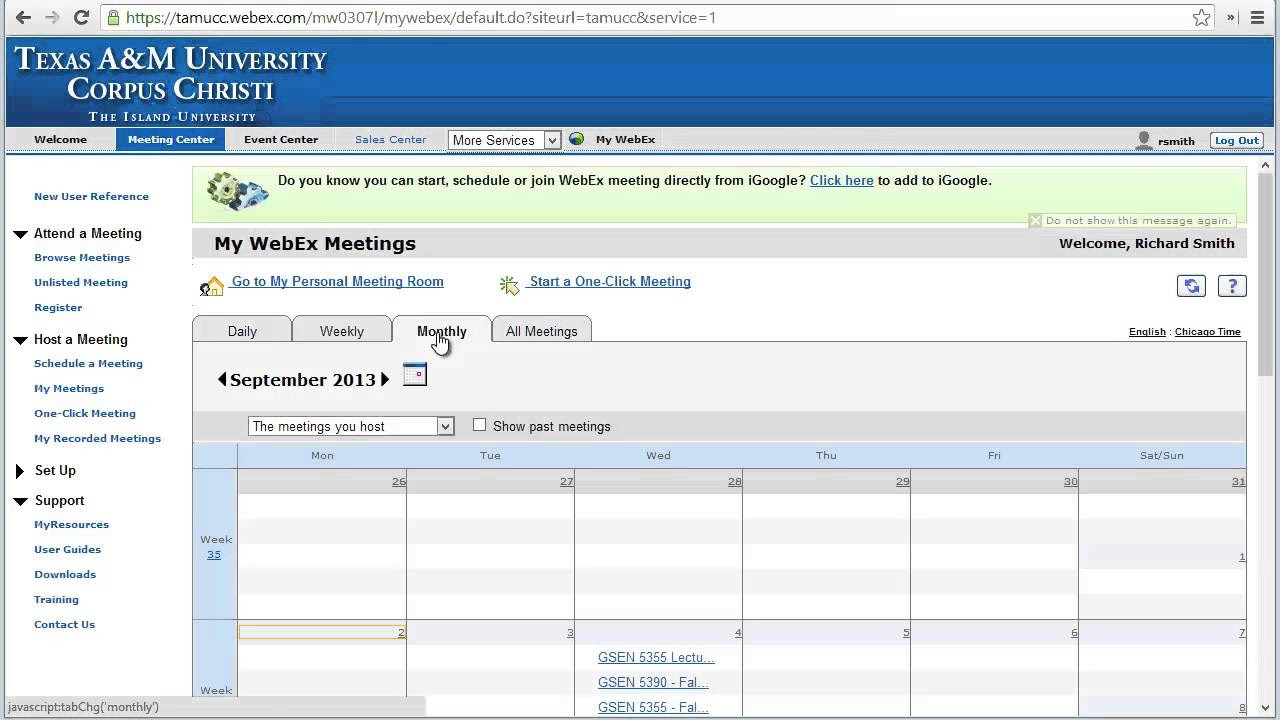Open the Welcome tab
The width and height of the screenshot is (1280, 720).
(60, 140)
